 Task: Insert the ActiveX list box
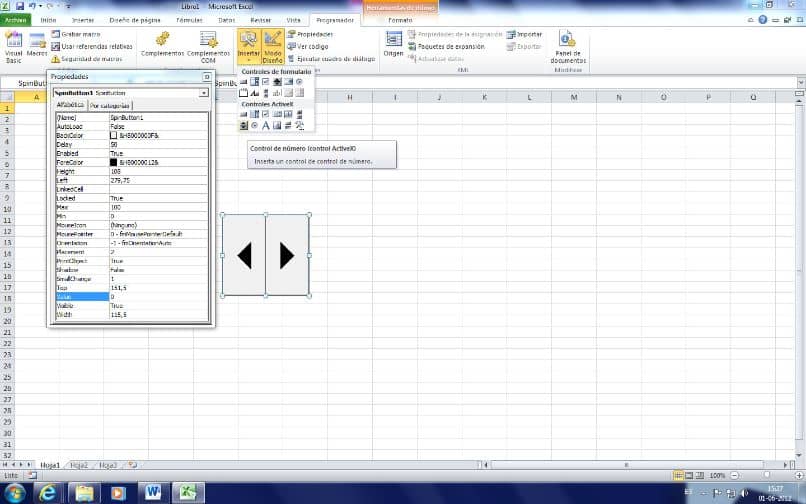pos(278,114)
